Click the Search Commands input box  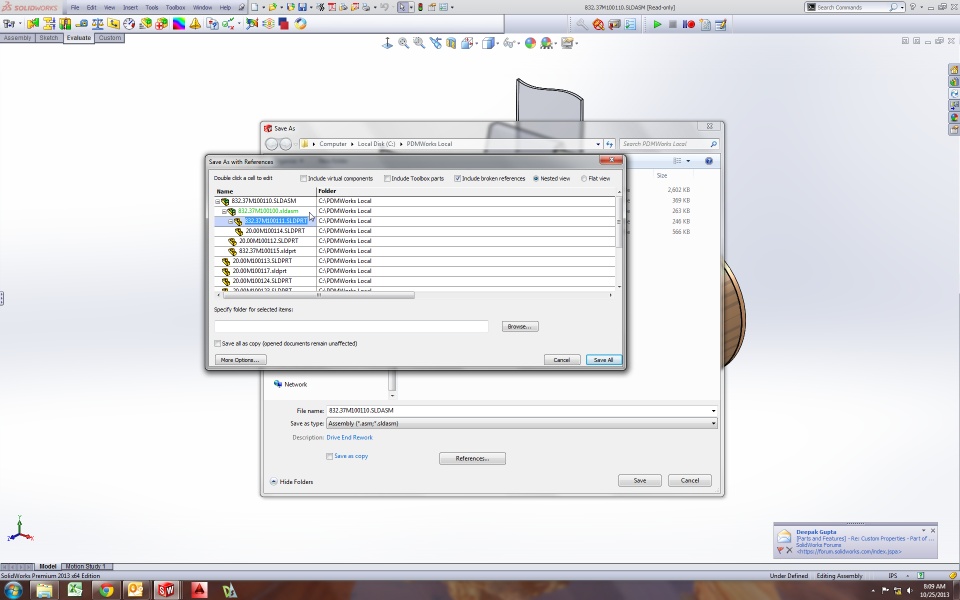coord(852,7)
